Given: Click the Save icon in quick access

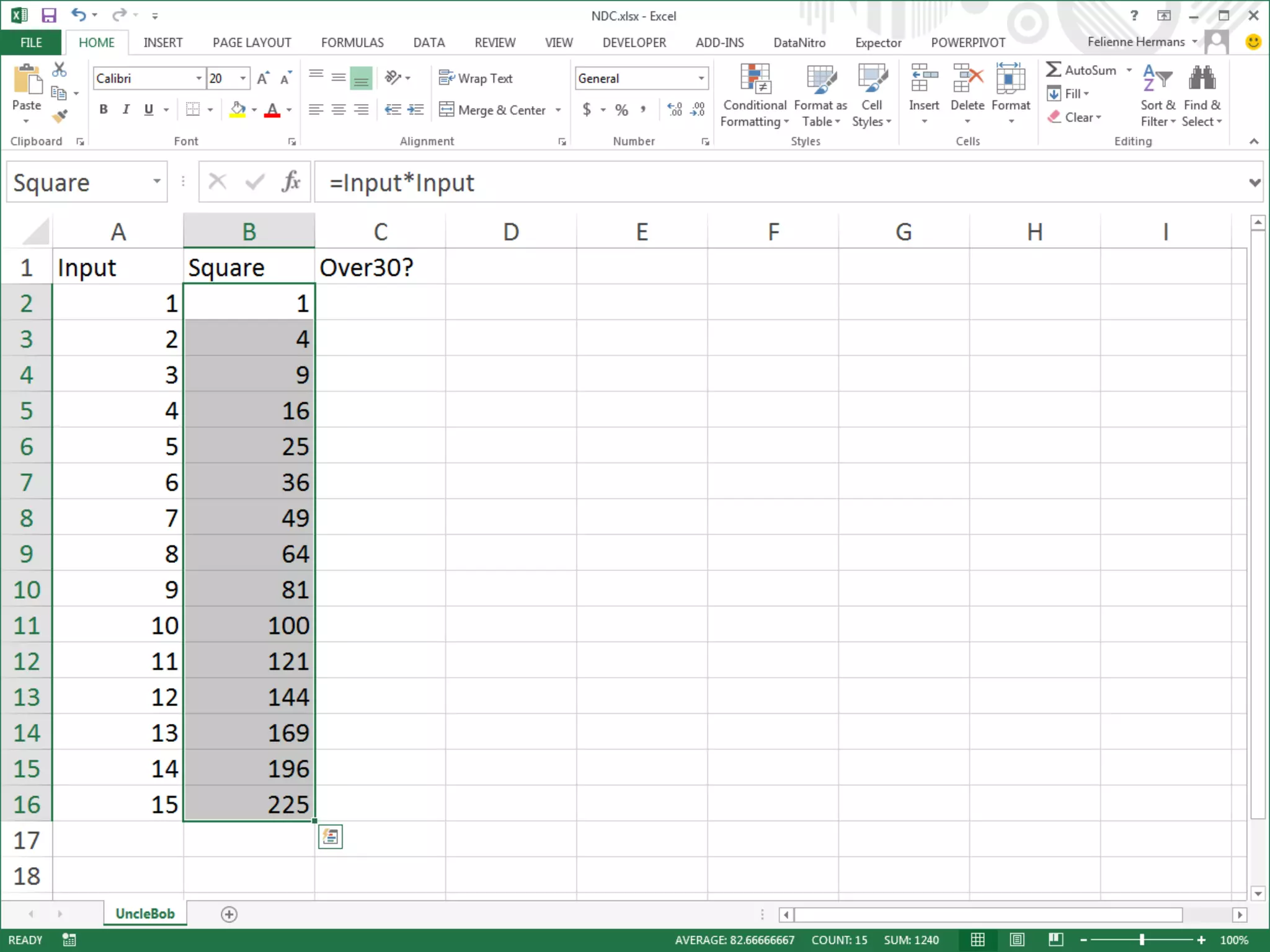Looking at the screenshot, I should point(48,15).
